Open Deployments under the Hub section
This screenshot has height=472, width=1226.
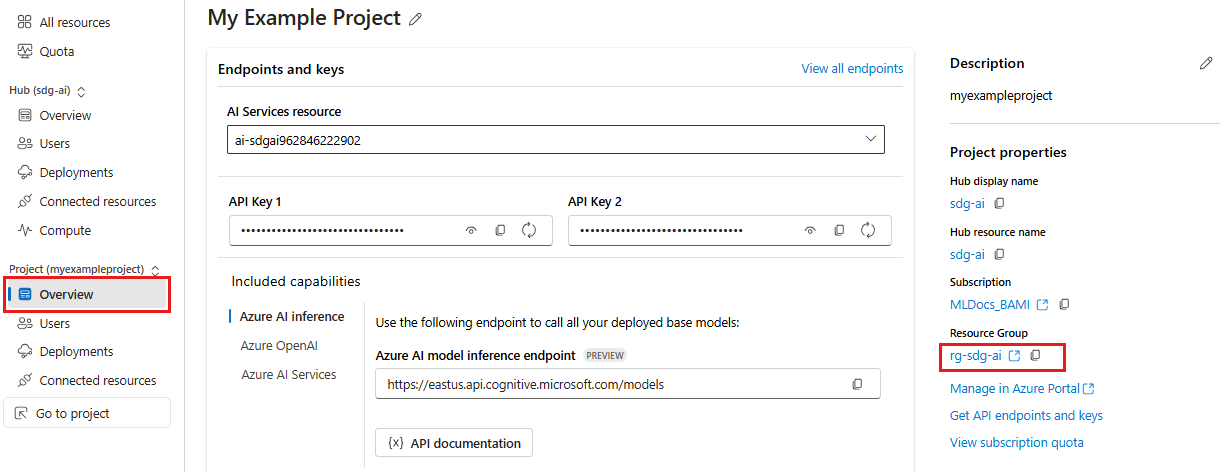76,172
